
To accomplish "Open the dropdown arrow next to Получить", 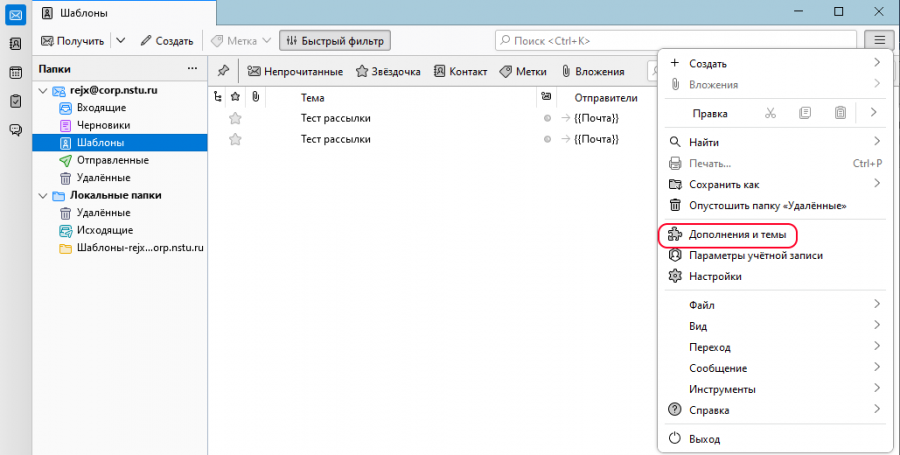I will click(121, 41).
